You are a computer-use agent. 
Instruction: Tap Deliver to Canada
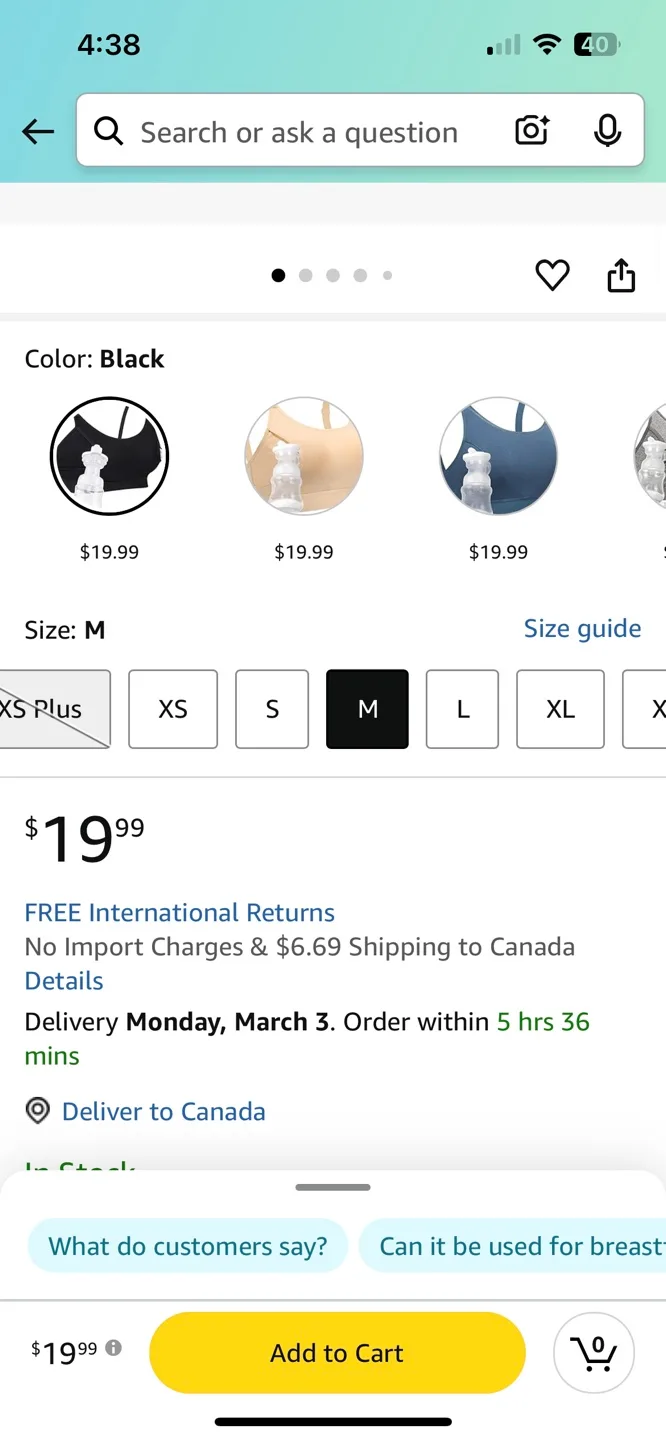164,1111
